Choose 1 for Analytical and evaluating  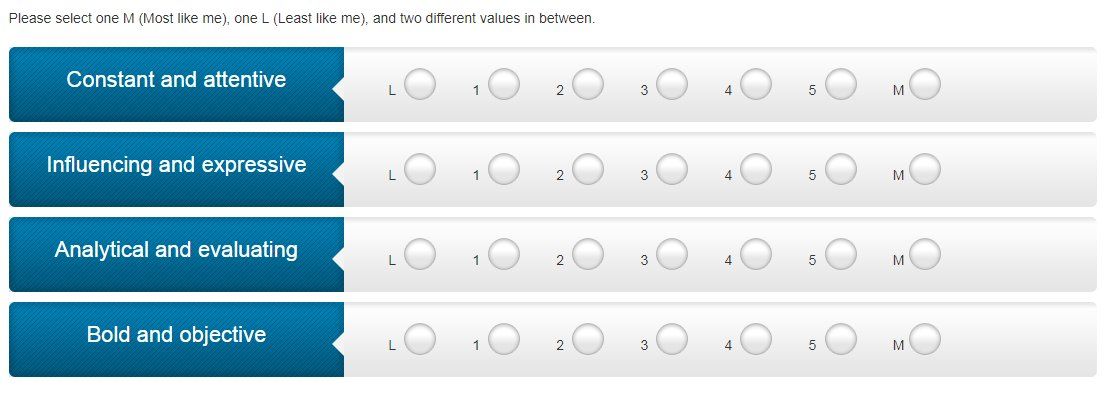[504, 255]
